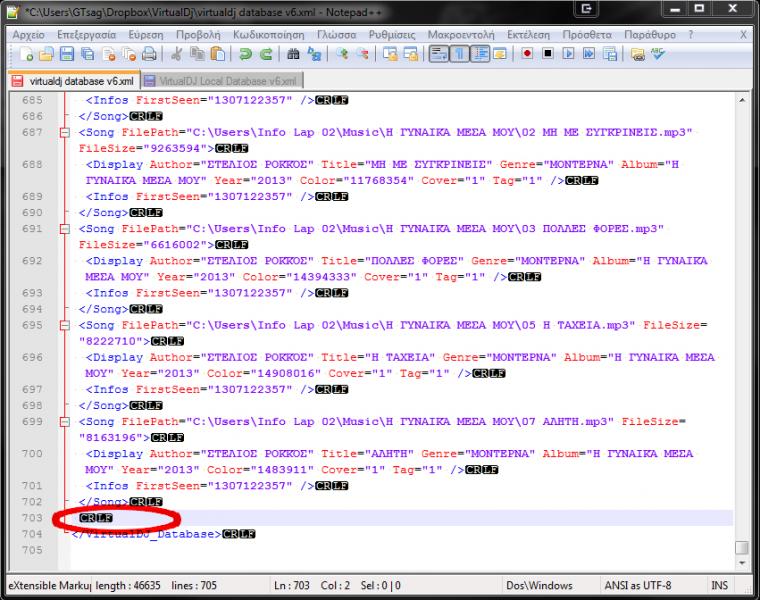Click the length : 46635 status entry
This screenshot has width=760, height=600.
pyautogui.click(x=128, y=585)
